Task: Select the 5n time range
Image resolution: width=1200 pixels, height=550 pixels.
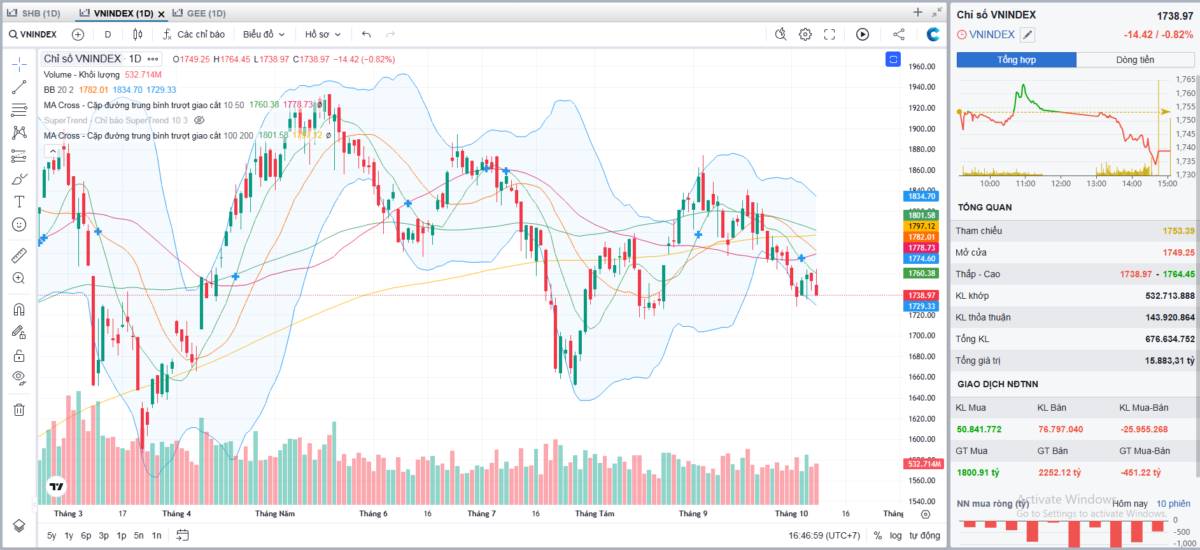Action: click(139, 536)
